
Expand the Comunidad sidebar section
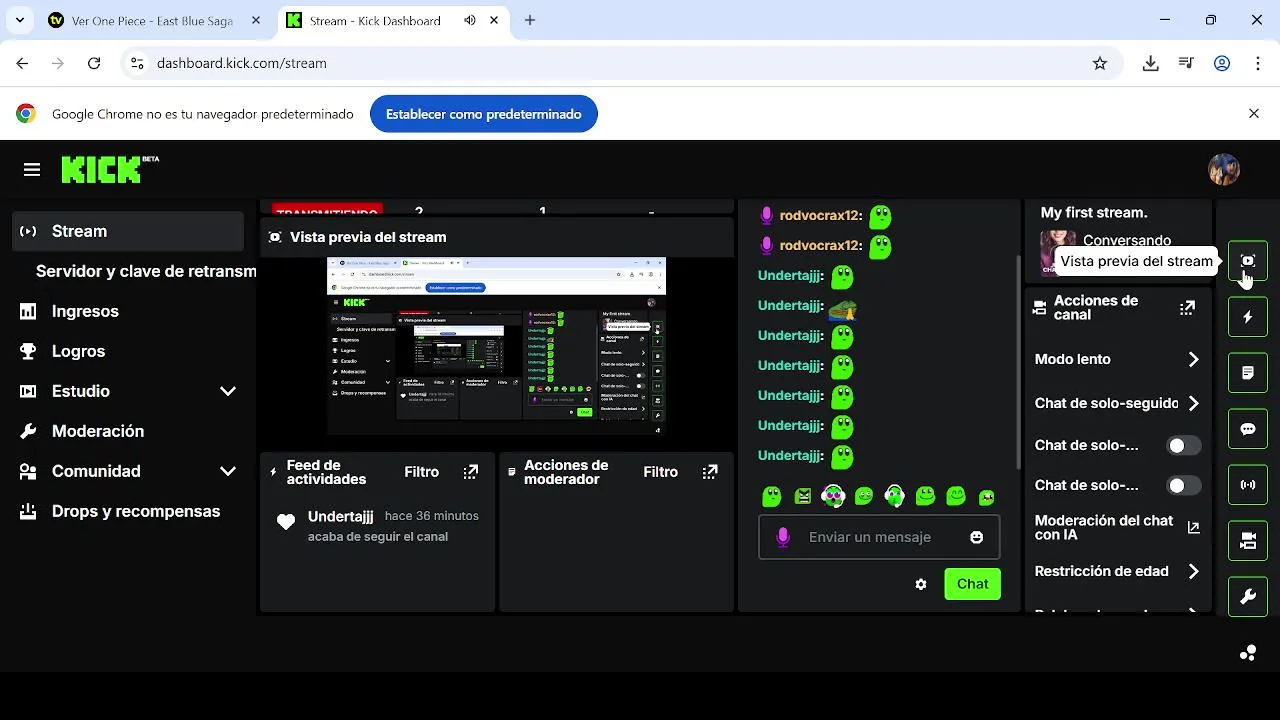point(228,471)
